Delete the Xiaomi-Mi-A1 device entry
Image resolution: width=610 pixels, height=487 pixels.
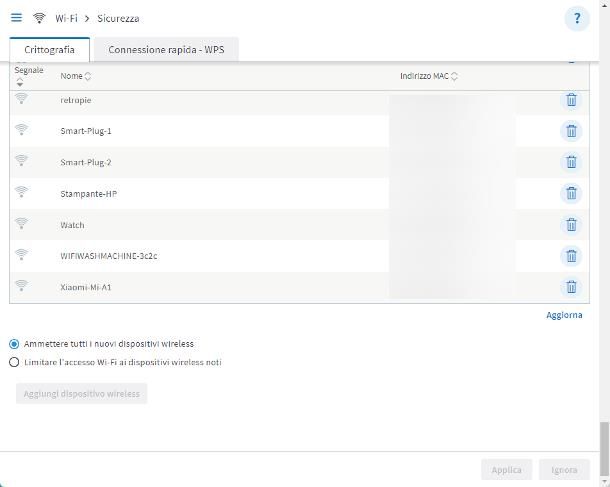point(571,287)
